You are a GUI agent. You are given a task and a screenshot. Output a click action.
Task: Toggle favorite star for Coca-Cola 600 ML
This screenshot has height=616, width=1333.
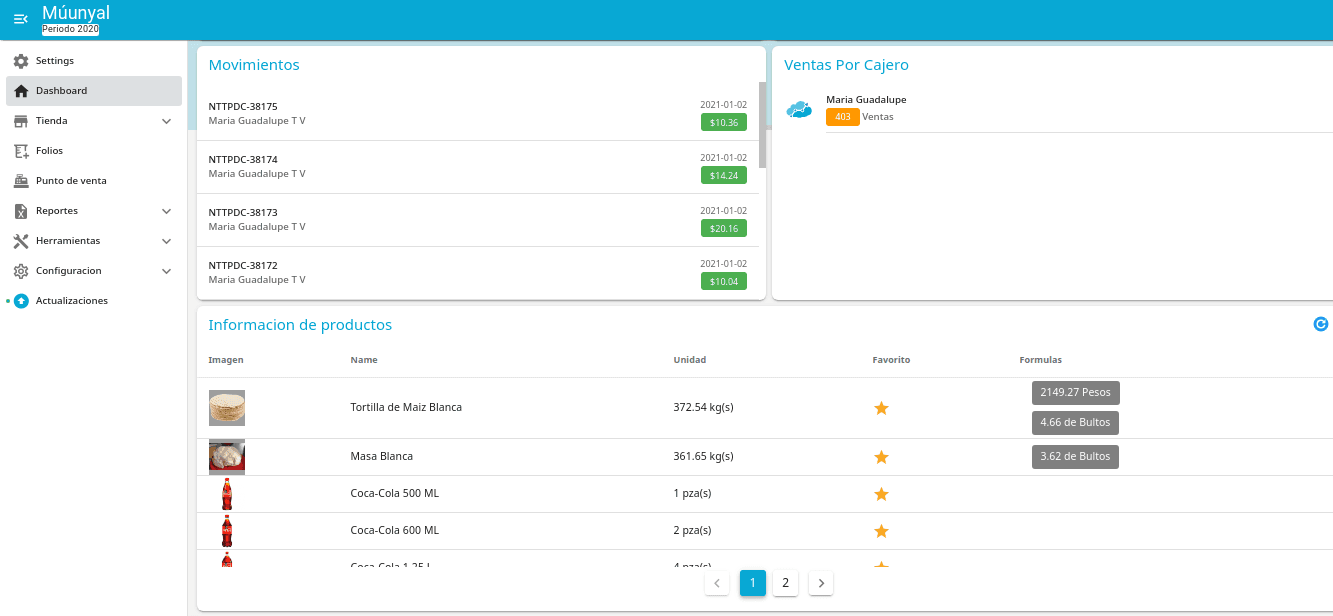click(881, 531)
